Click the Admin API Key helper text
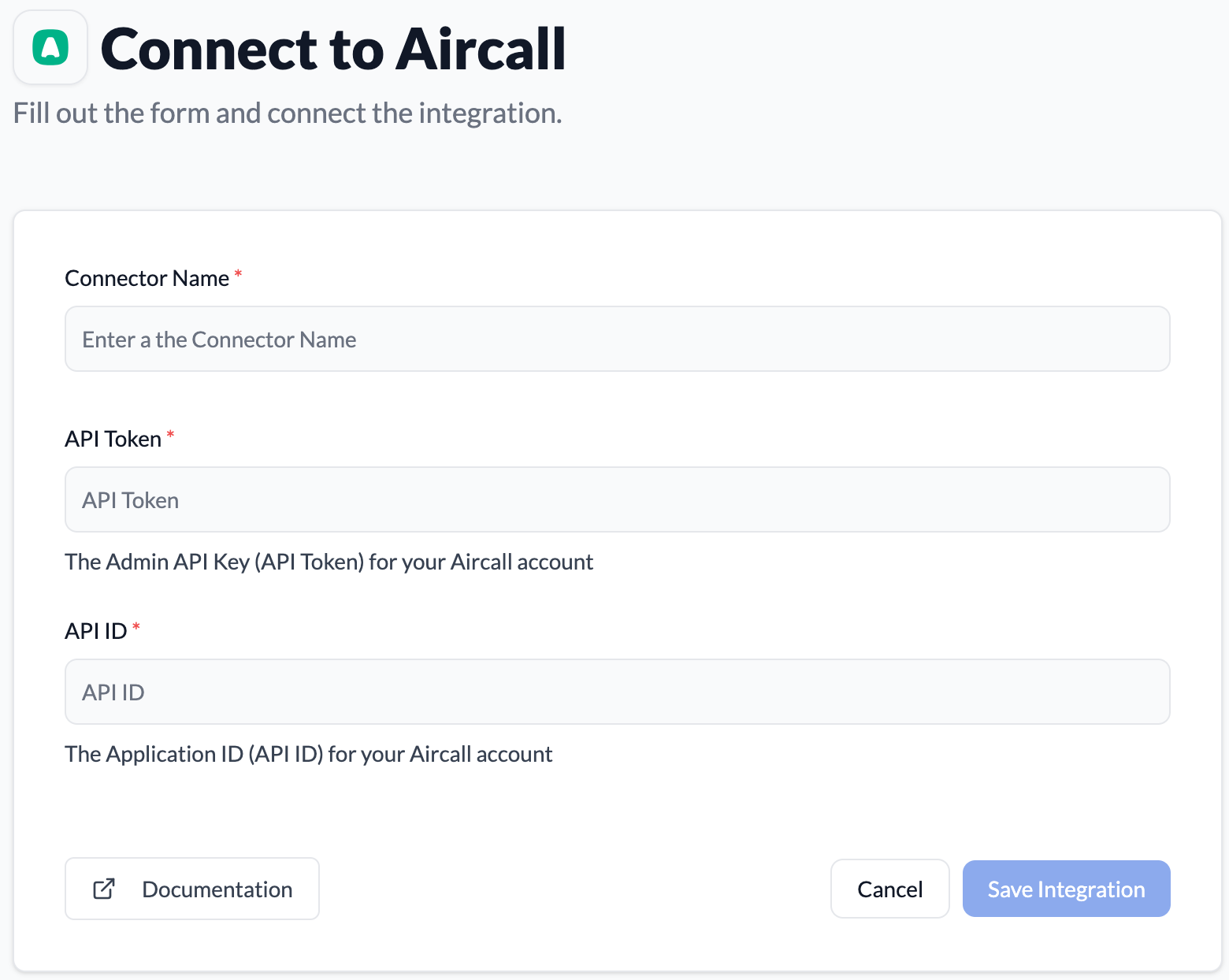Viewport: 1229px width, 980px height. (x=329, y=562)
